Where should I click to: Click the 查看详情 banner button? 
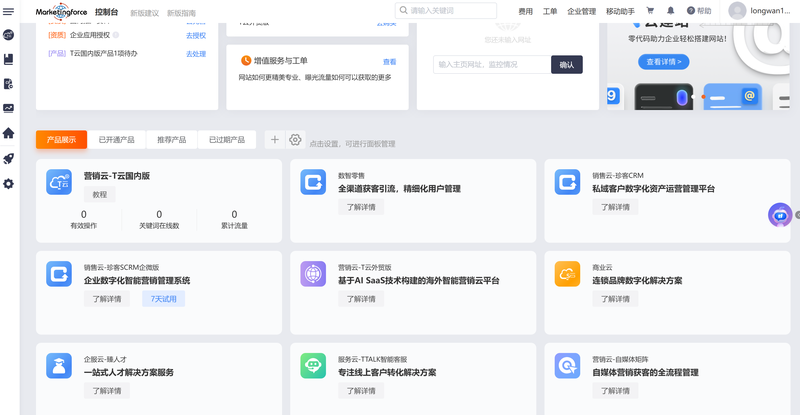[663, 62]
